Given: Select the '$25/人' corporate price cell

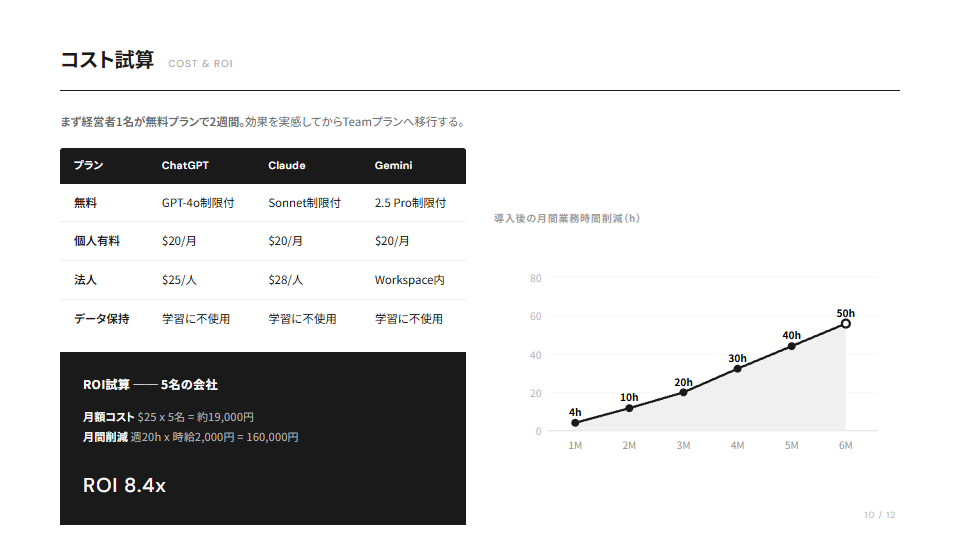Looking at the screenshot, I should coord(179,280).
